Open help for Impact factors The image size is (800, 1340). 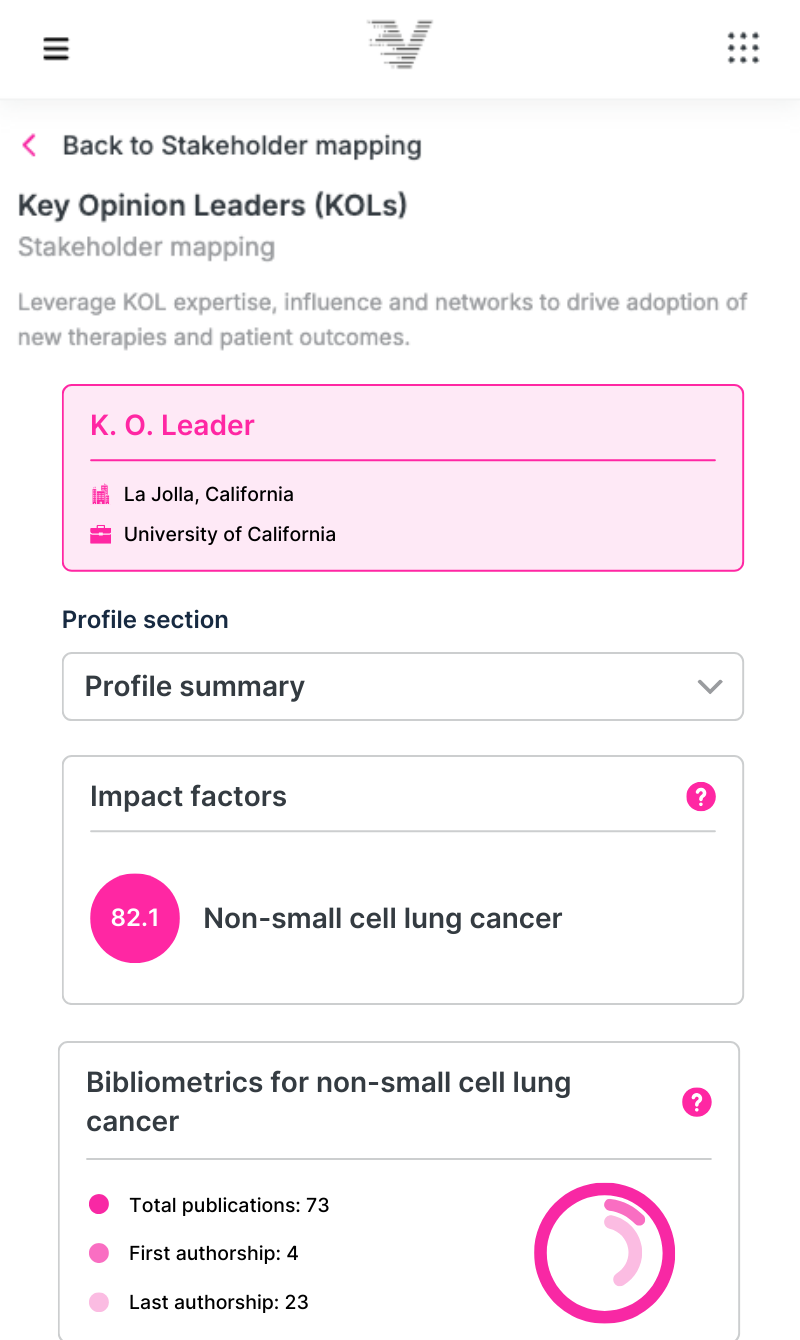(x=701, y=797)
